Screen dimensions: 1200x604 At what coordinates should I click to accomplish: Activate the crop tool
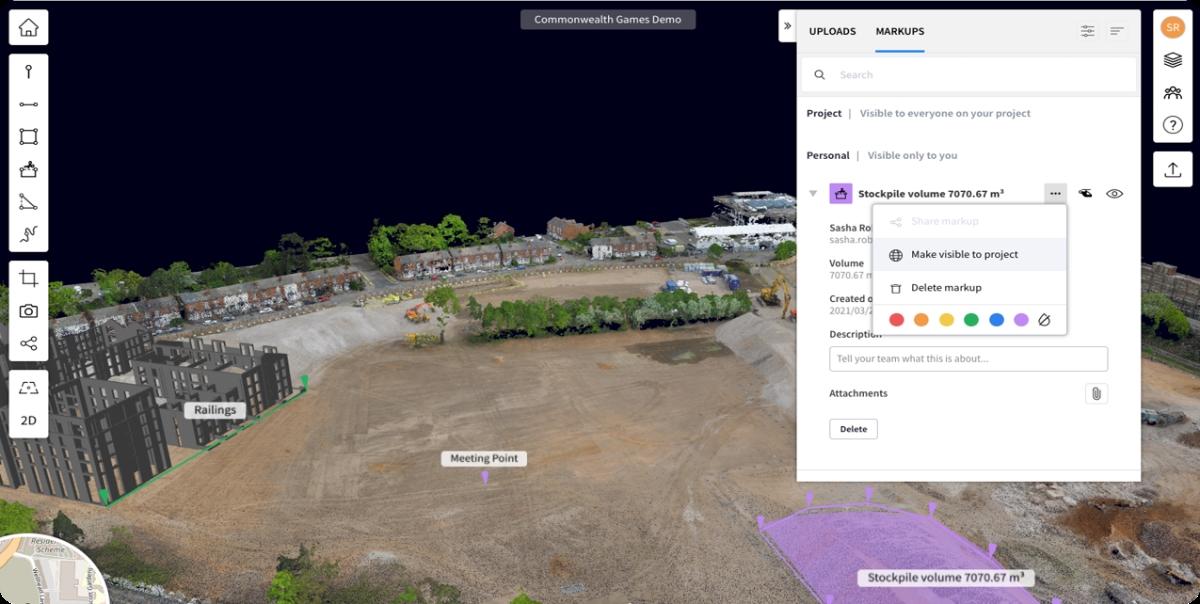tap(28, 279)
